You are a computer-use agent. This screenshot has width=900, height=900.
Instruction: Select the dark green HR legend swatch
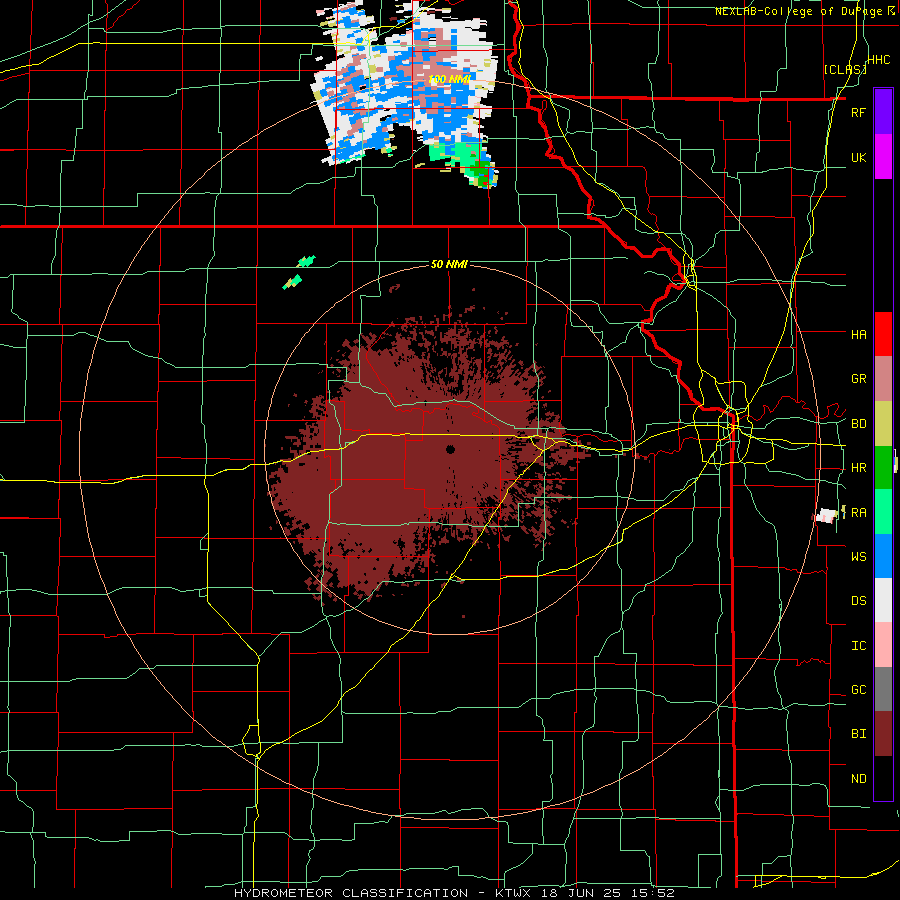(883, 468)
